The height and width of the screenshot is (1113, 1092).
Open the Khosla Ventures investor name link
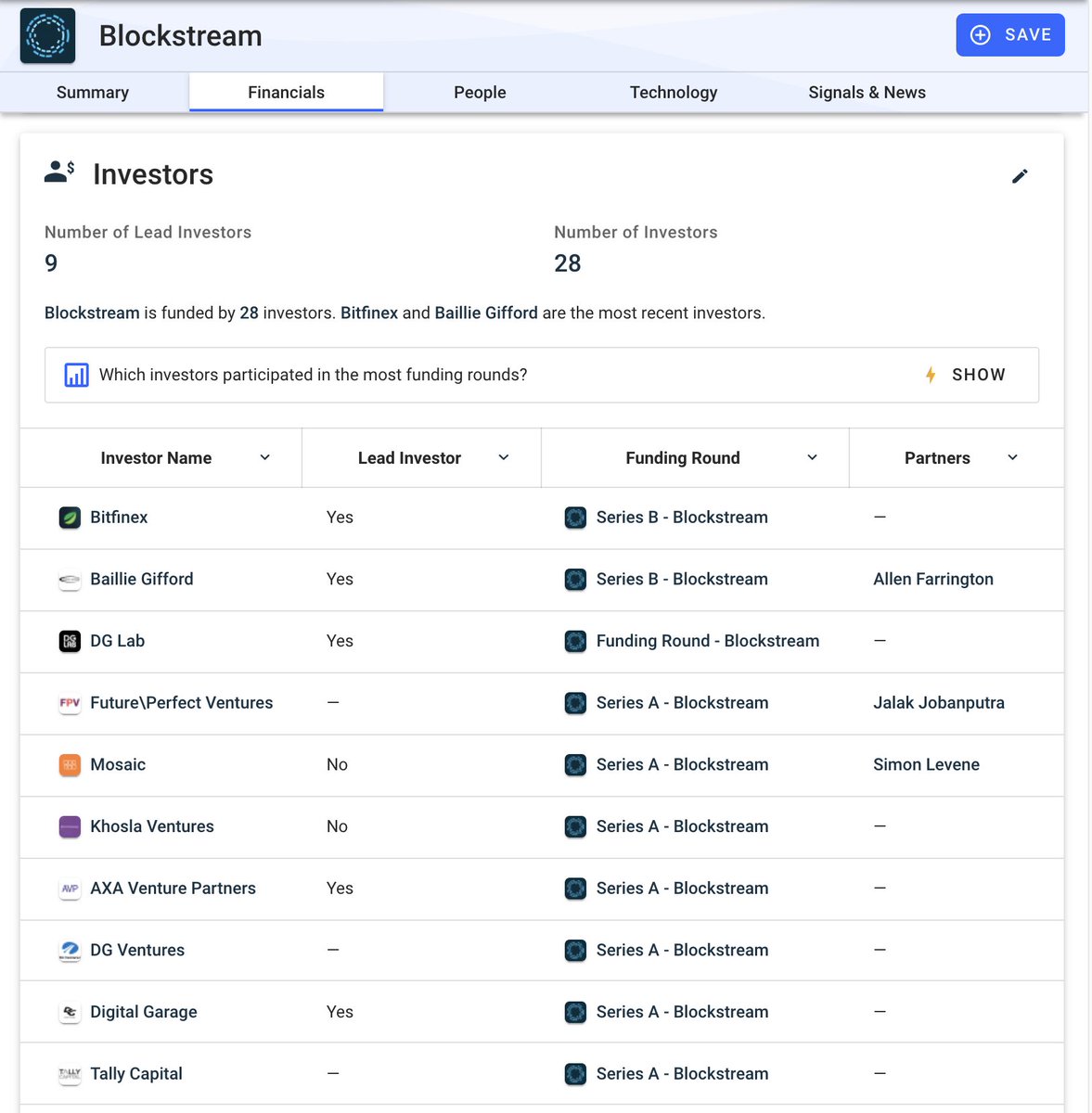click(152, 826)
